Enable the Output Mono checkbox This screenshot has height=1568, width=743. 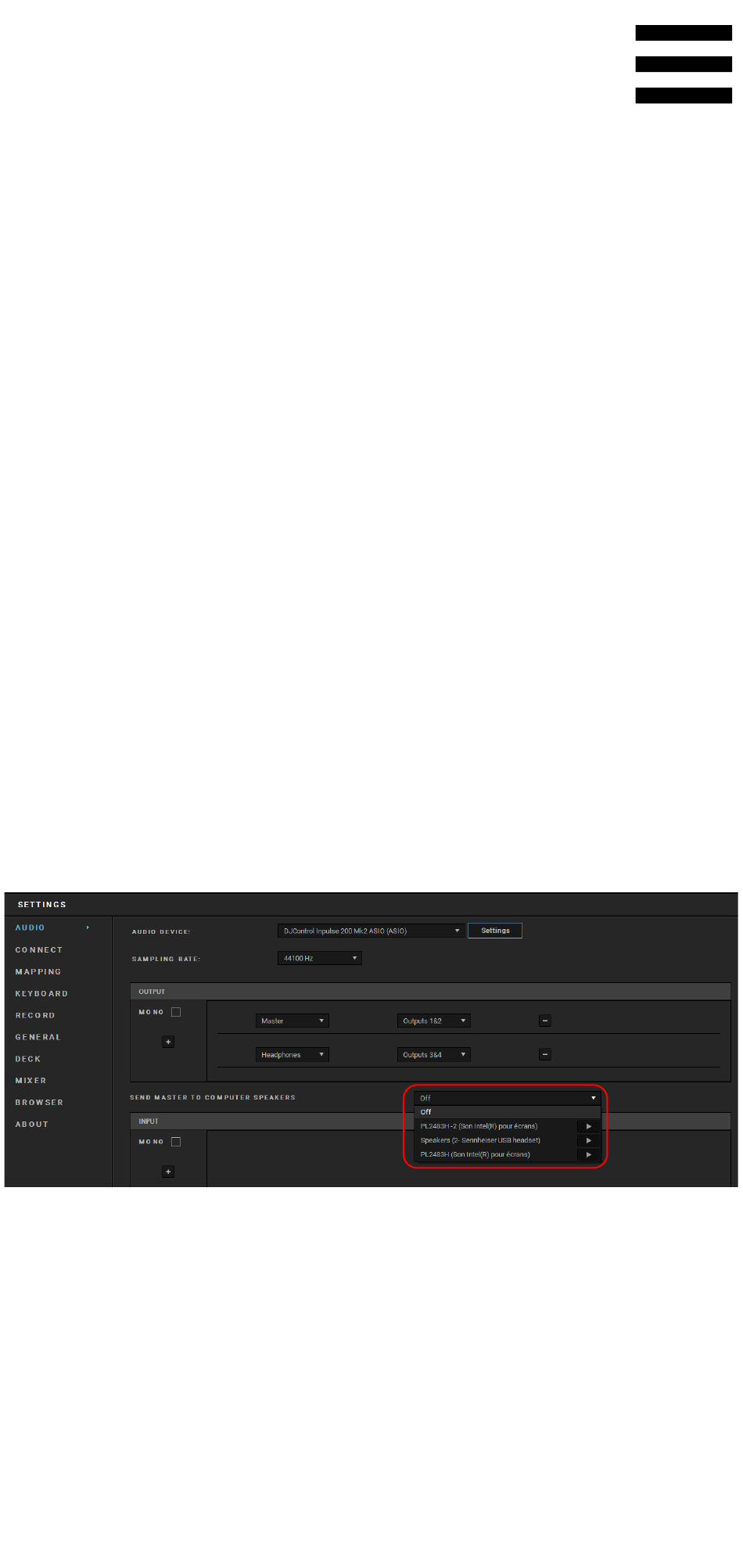tap(176, 1012)
